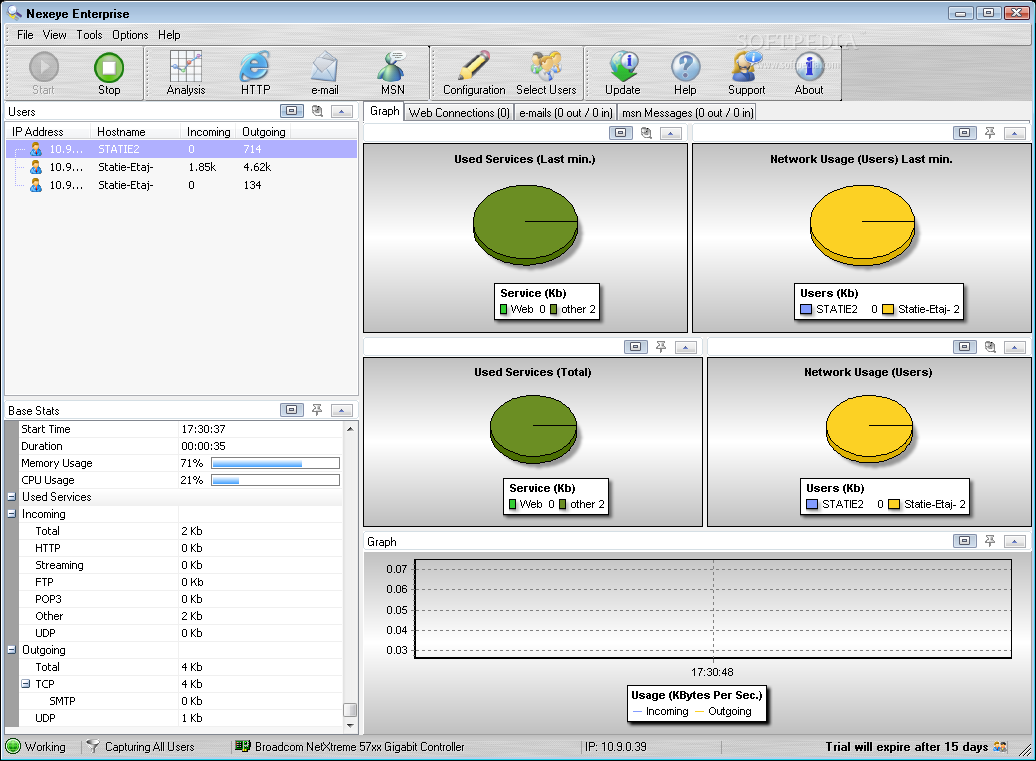Open Configuration settings
The image size is (1036, 761).
click(x=474, y=73)
